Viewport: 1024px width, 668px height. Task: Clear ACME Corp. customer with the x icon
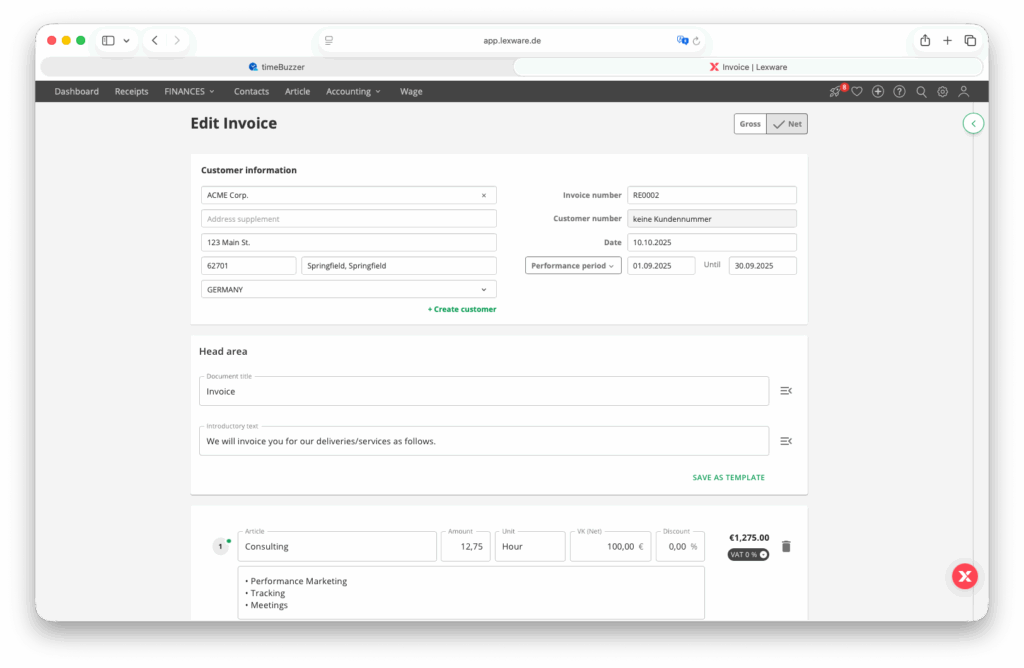[x=484, y=196]
